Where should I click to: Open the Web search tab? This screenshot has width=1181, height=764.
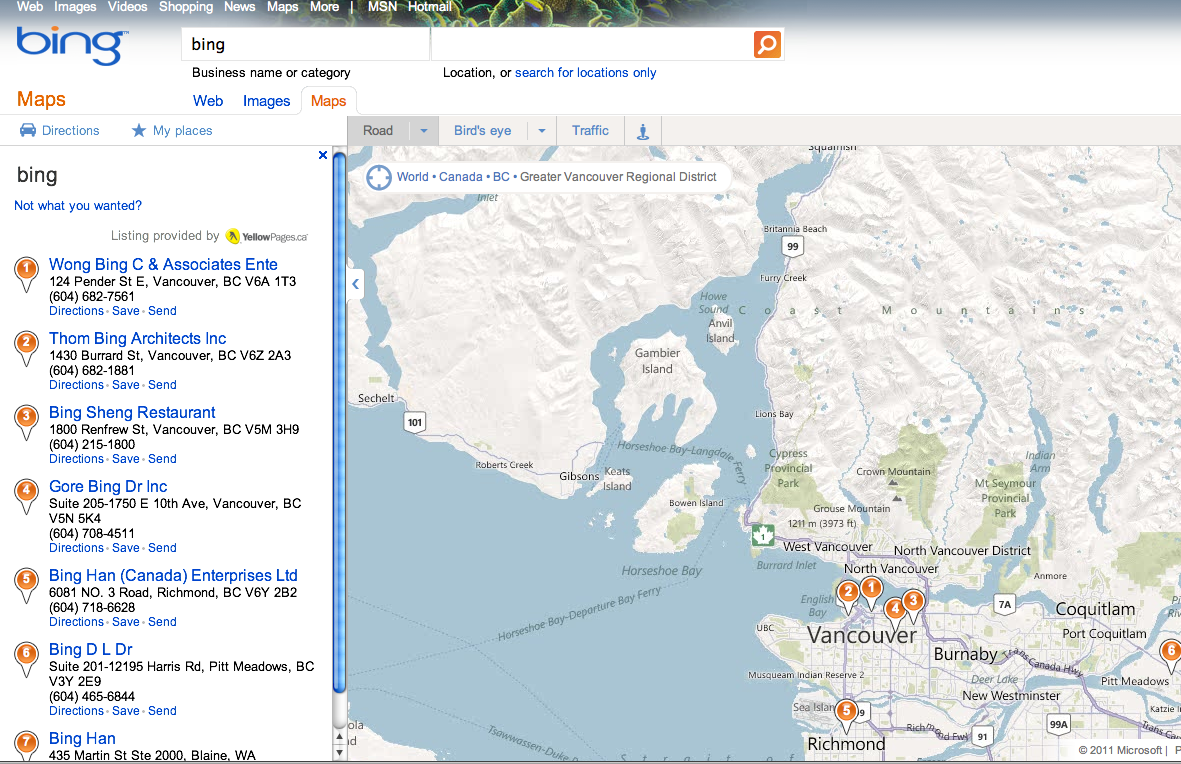pyautogui.click(x=208, y=101)
